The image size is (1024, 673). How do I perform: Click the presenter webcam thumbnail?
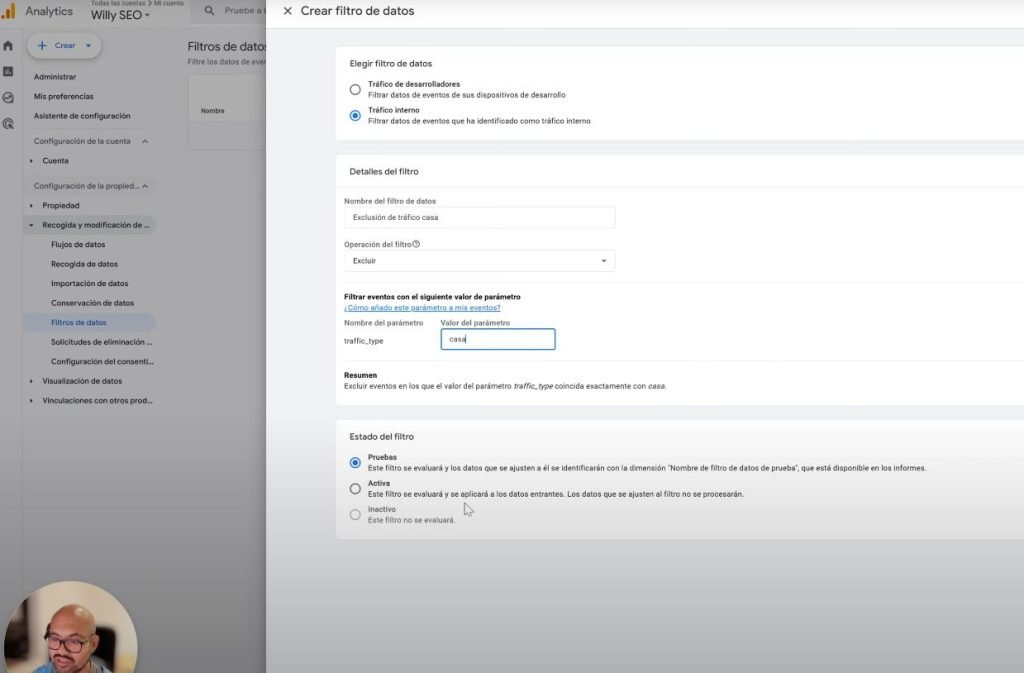tap(71, 628)
